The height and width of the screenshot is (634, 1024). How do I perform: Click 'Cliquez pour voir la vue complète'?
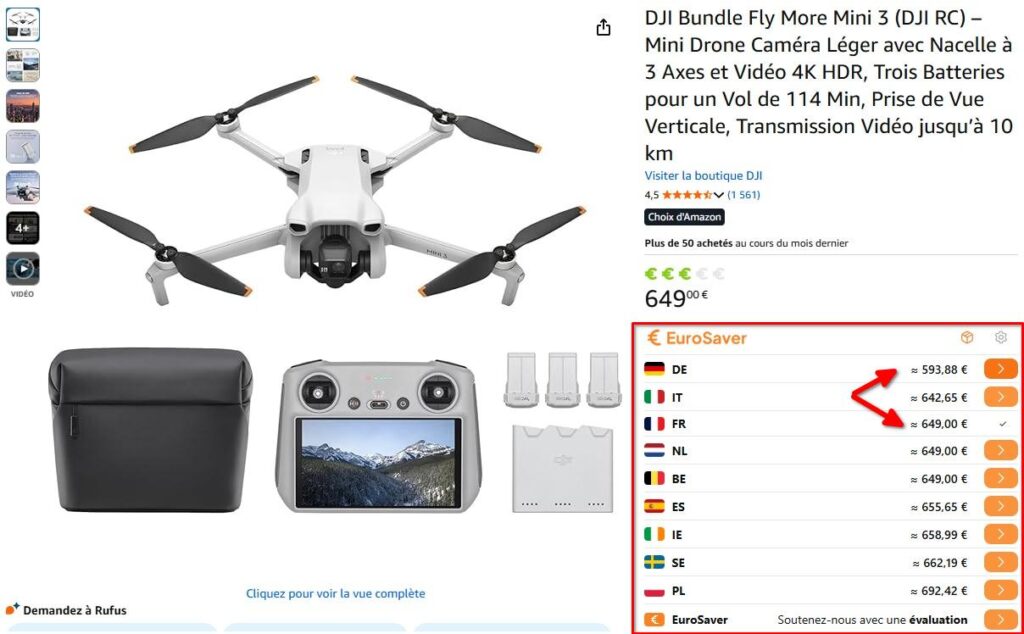(336, 594)
